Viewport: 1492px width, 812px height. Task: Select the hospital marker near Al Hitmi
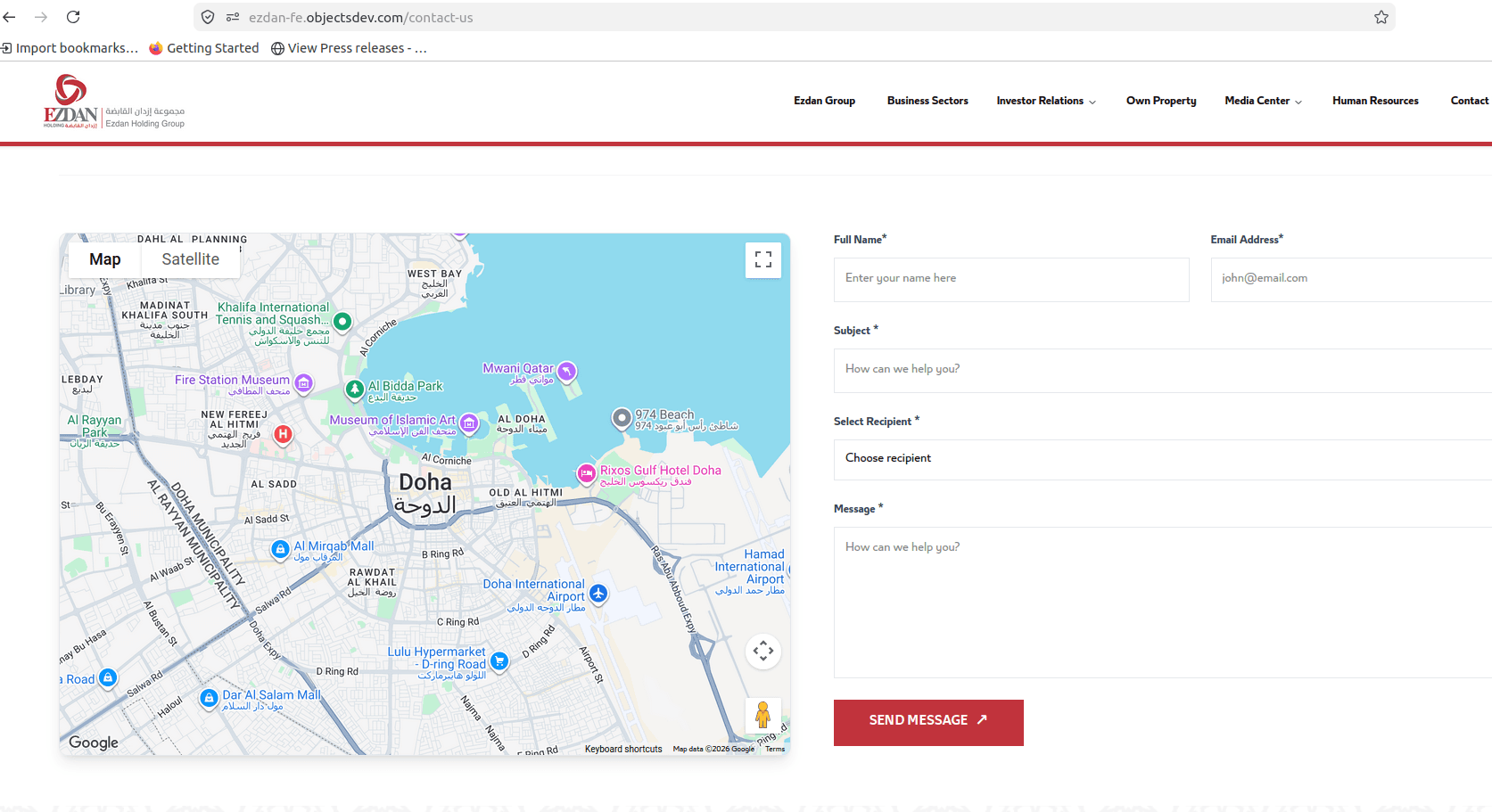(x=283, y=434)
